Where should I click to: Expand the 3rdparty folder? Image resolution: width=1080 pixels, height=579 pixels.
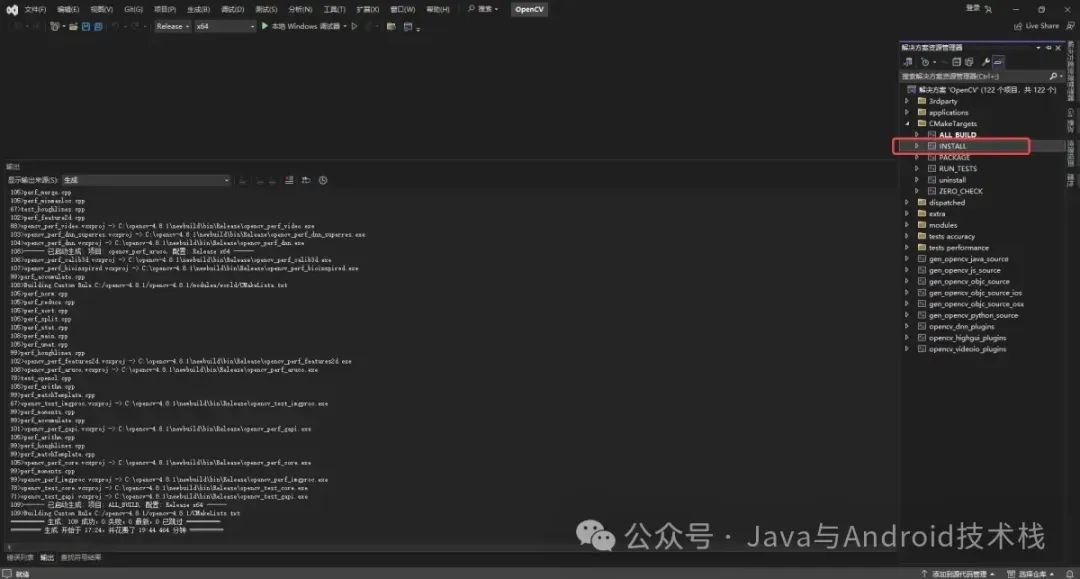pos(907,101)
